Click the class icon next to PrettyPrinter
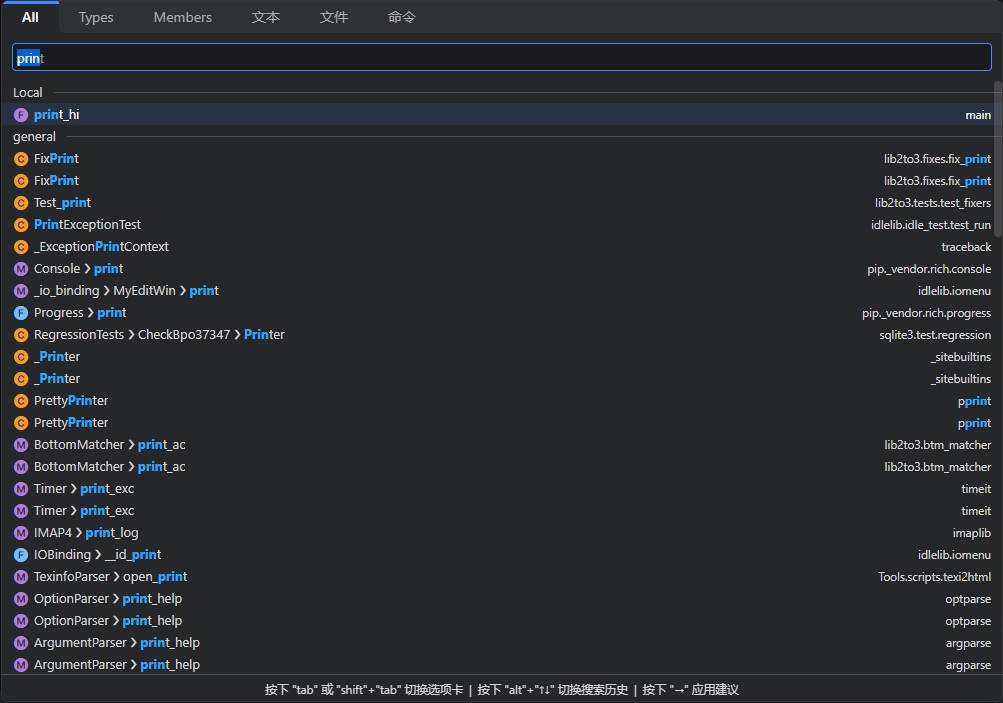Image resolution: width=1003 pixels, height=703 pixels. coord(20,401)
